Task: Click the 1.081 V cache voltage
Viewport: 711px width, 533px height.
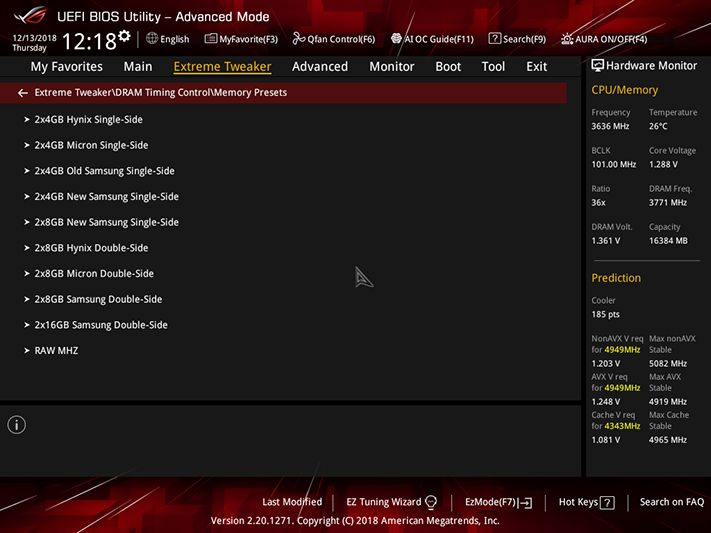Action: pos(606,440)
